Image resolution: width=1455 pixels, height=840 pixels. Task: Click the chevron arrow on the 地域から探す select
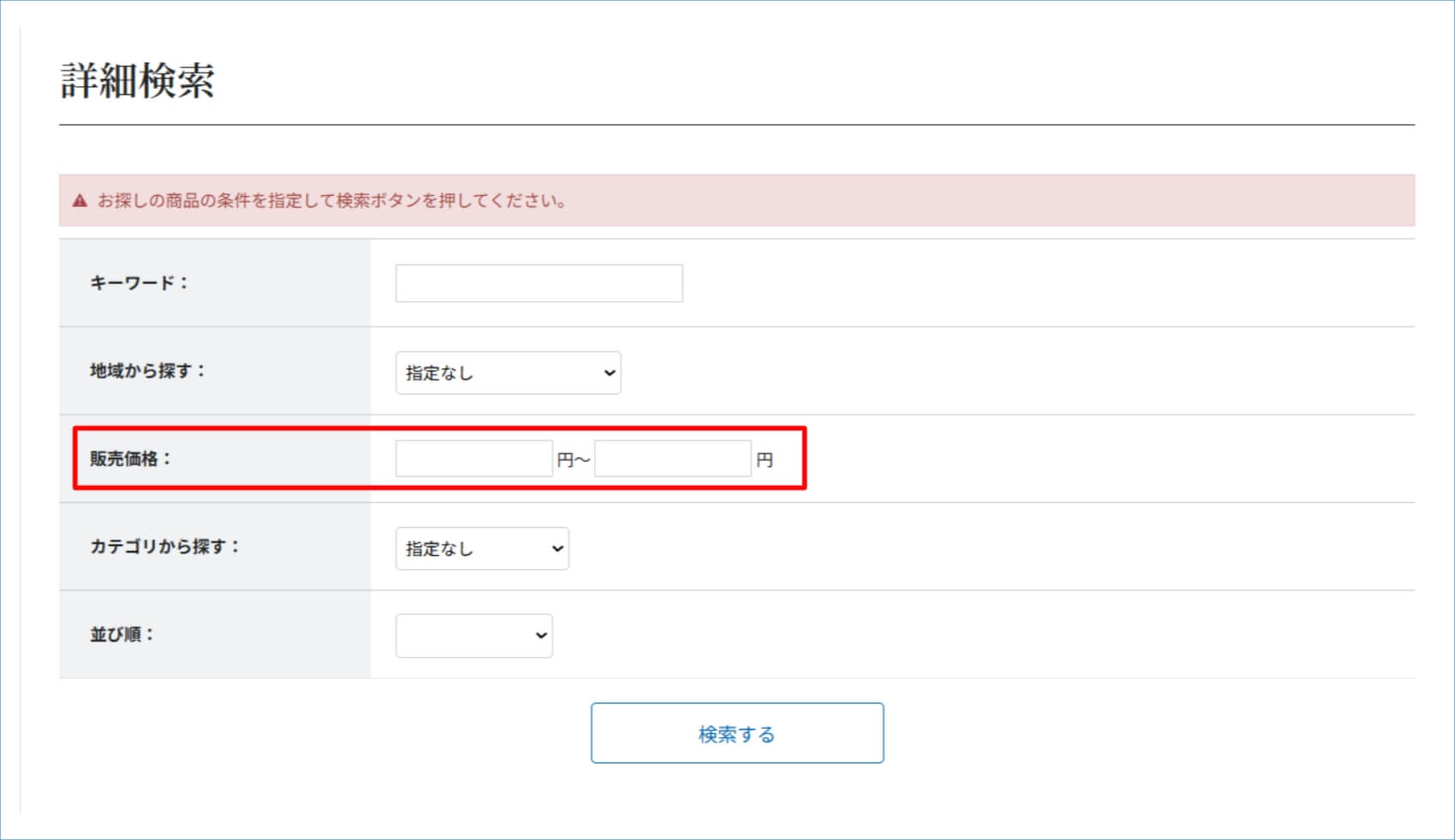coord(609,373)
